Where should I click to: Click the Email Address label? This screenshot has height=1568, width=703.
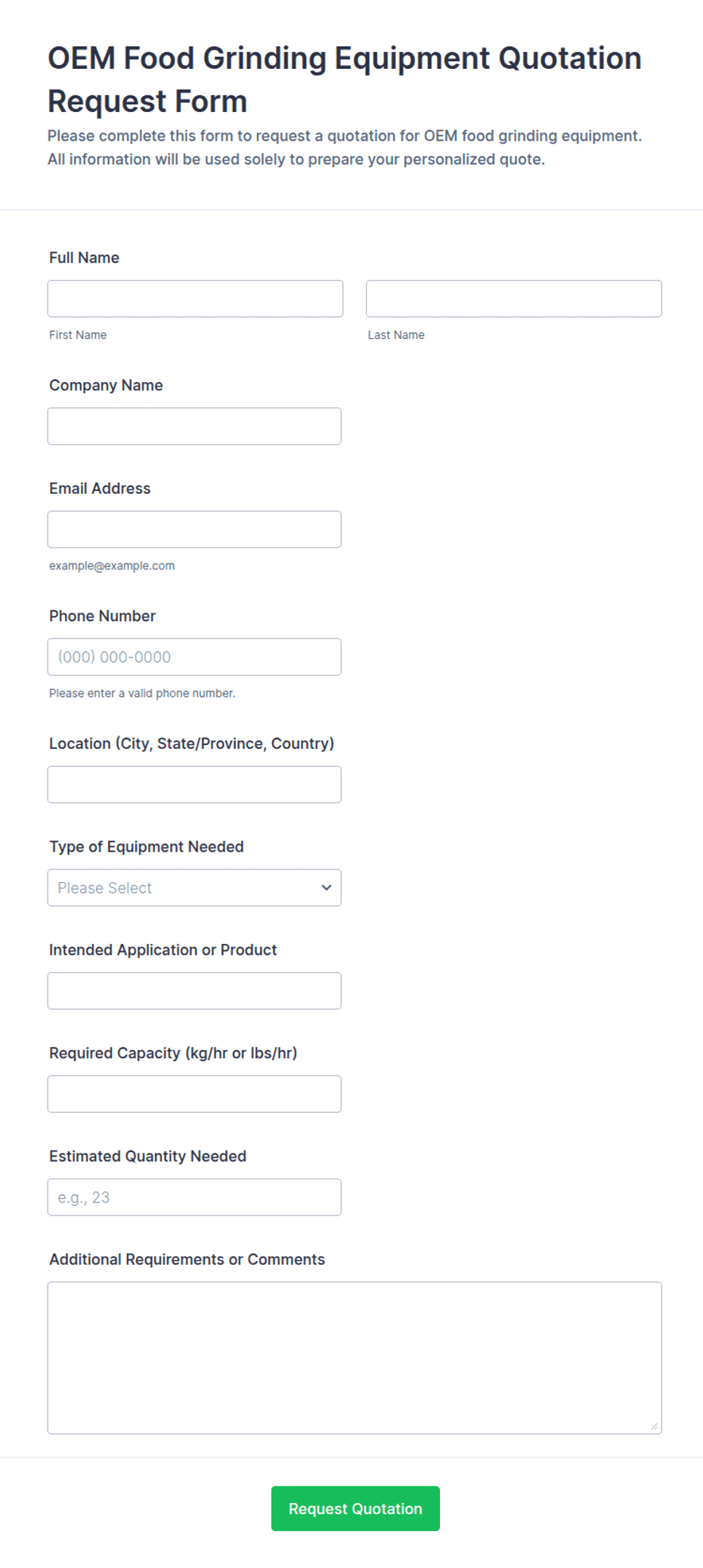100,489
